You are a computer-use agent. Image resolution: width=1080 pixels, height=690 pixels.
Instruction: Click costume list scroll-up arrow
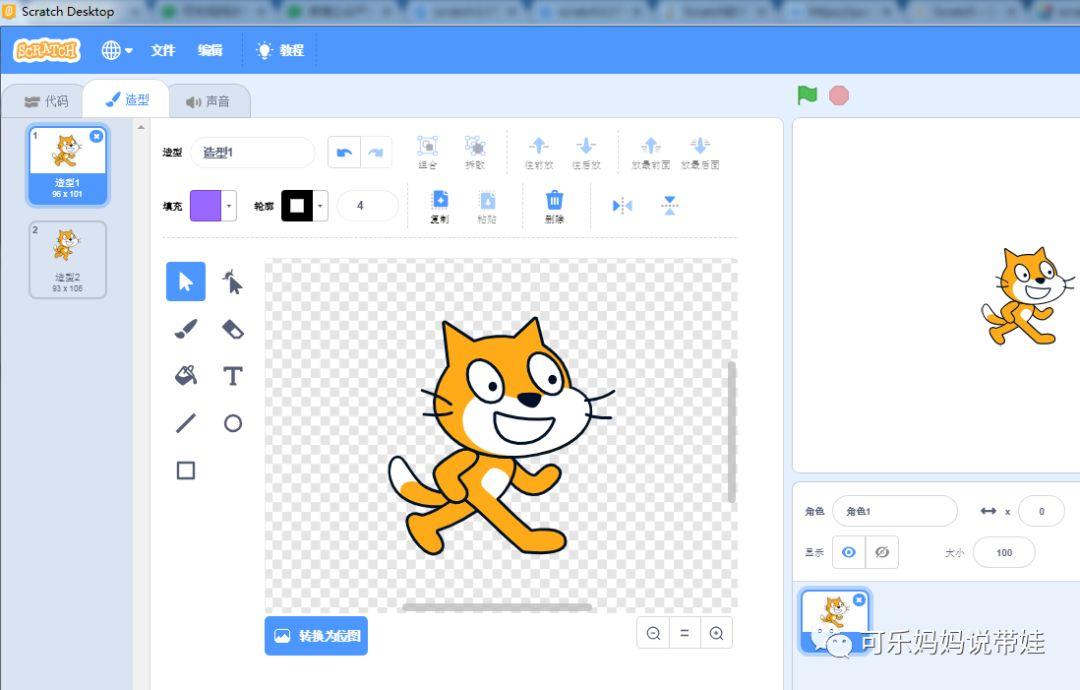141,127
